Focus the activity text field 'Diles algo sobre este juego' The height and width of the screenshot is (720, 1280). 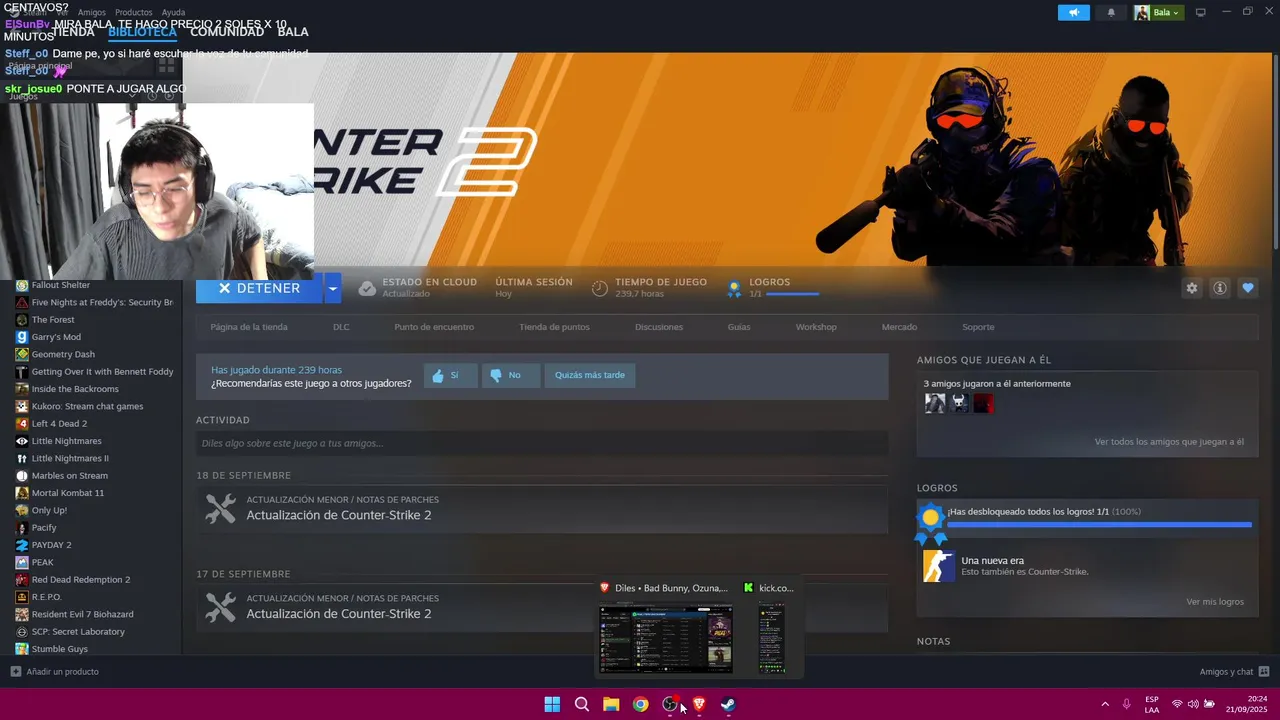[x=542, y=443]
